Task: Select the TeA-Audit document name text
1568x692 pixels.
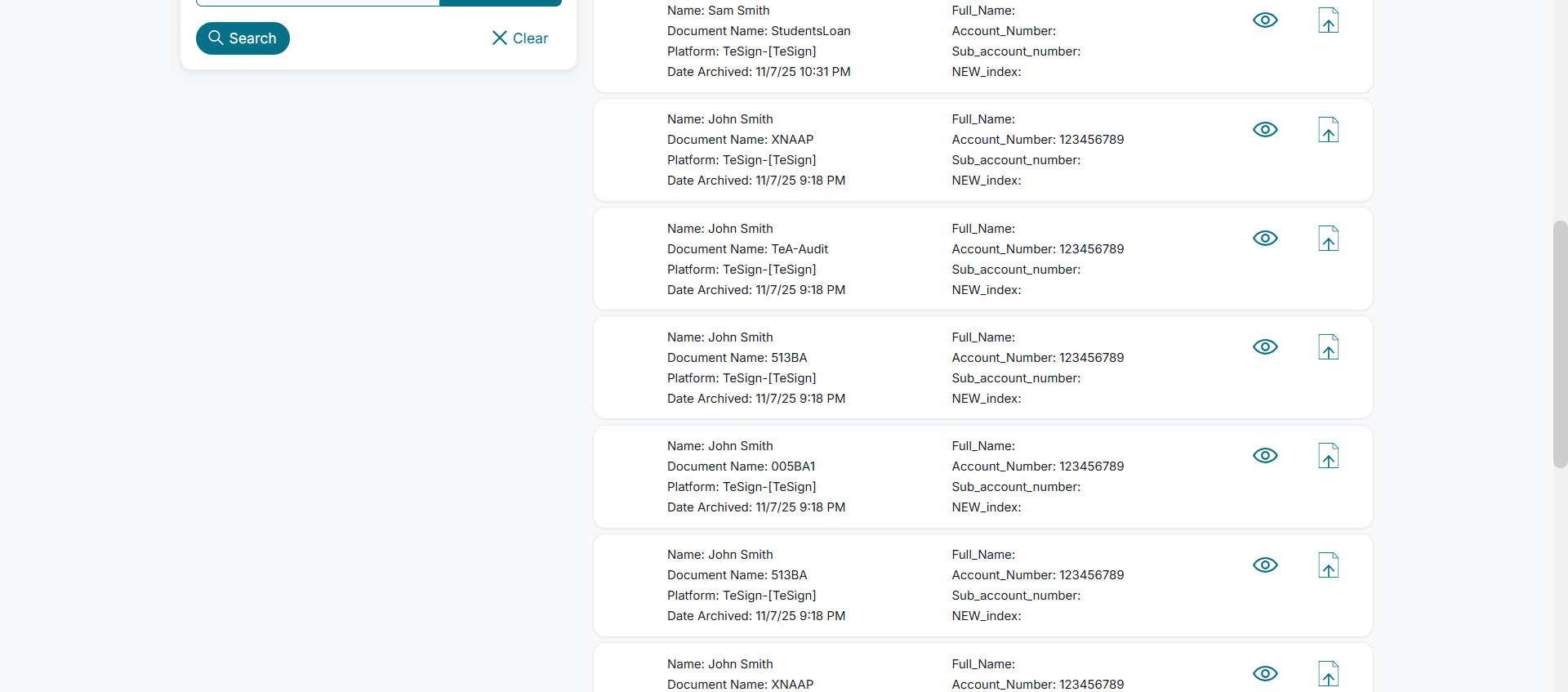Action: click(799, 249)
